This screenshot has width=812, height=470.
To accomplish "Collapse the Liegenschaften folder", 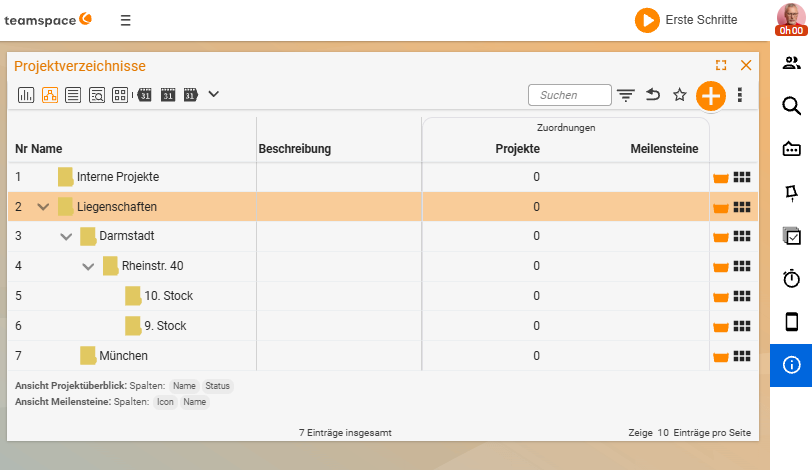I will click(x=44, y=207).
